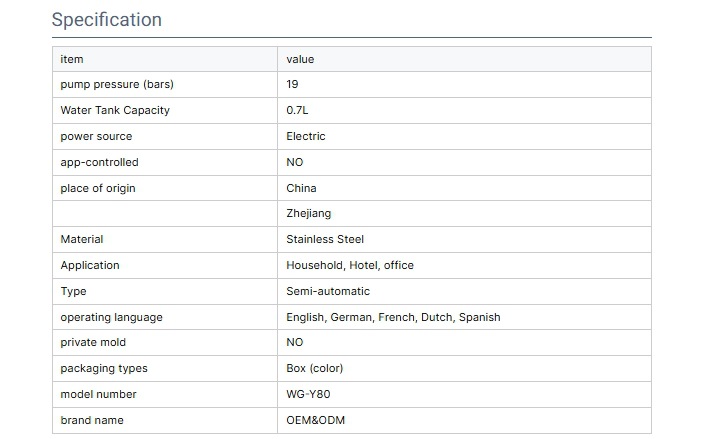The height and width of the screenshot is (439, 709).
Task: Click the power source label
Action: (x=96, y=136)
